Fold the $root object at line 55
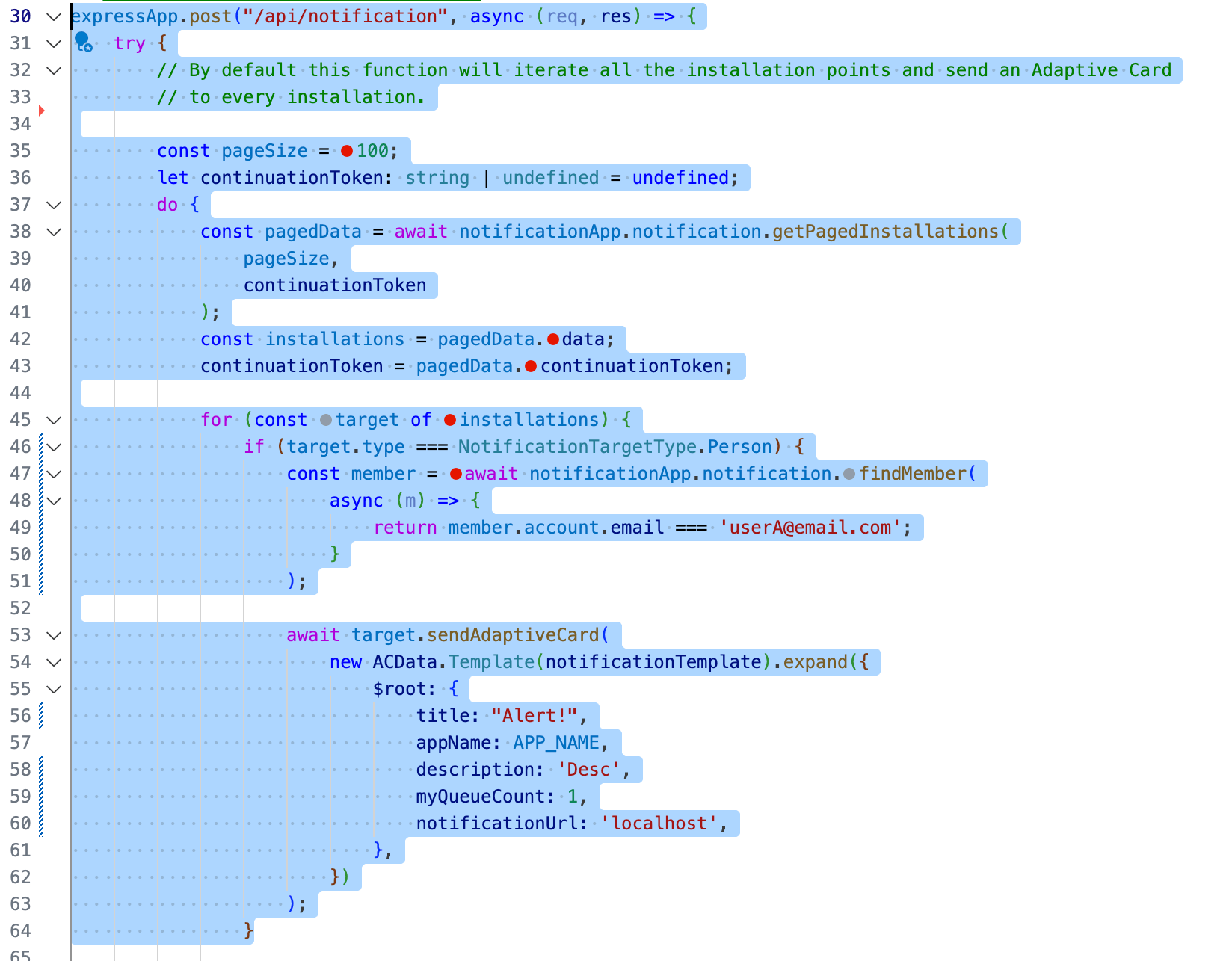 click(x=54, y=689)
